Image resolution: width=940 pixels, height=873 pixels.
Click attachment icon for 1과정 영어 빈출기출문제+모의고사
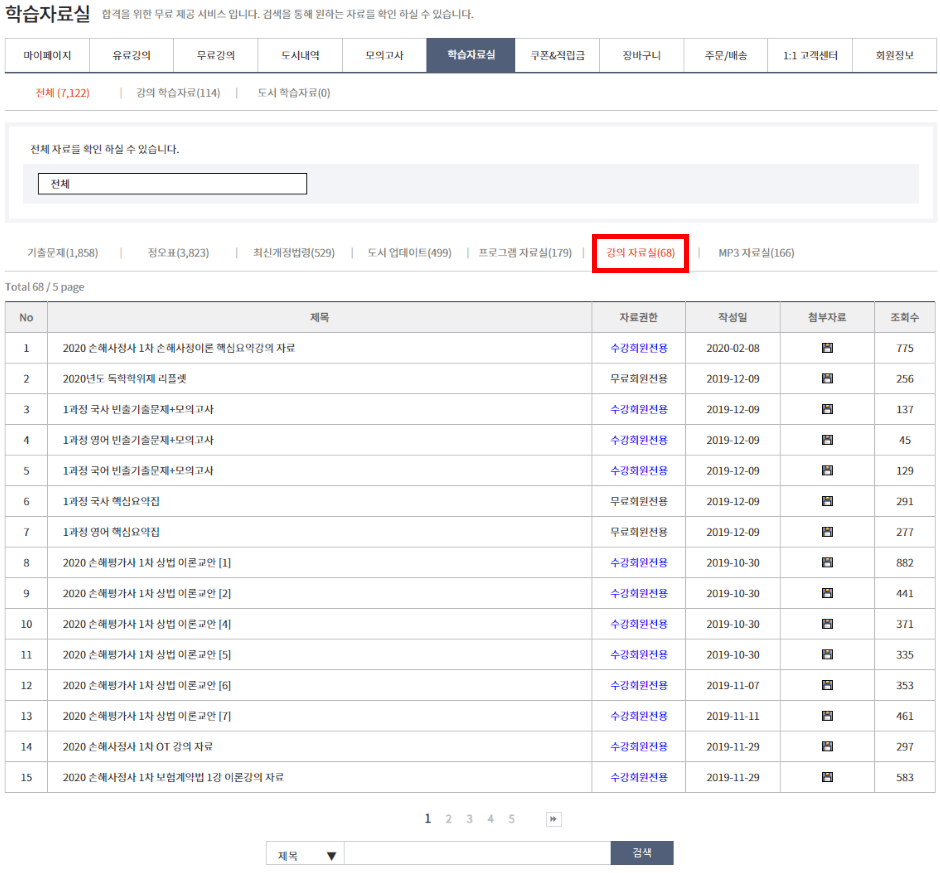pyautogui.click(x=827, y=439)
